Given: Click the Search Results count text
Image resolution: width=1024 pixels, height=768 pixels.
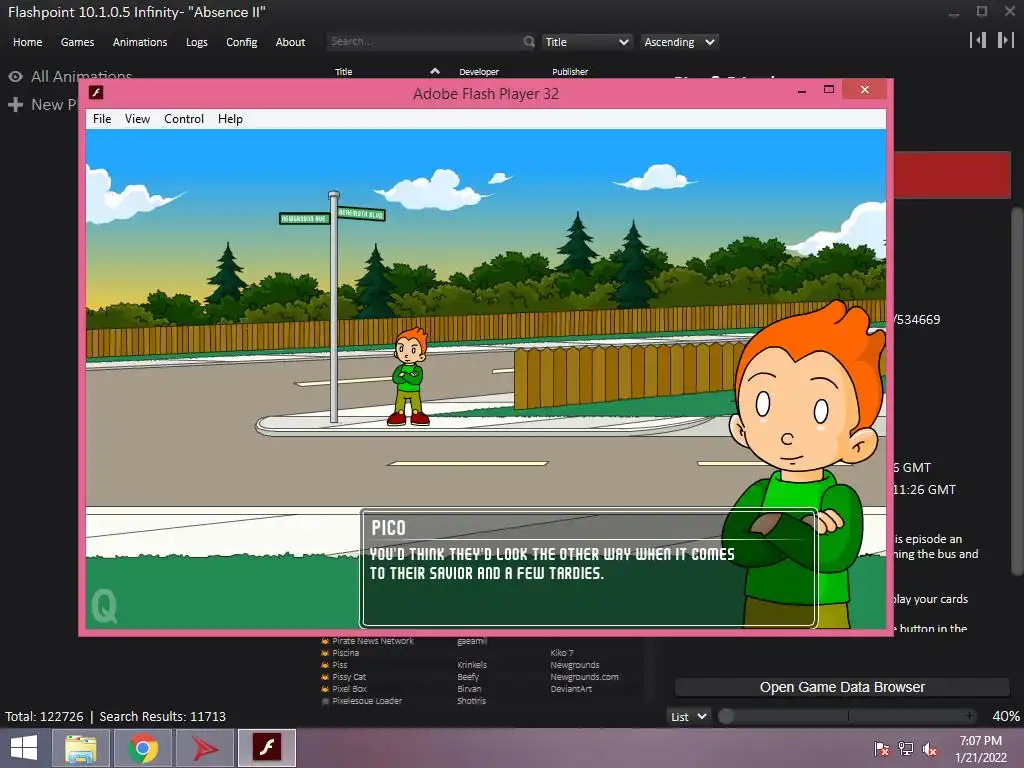Looking at the screenshot, I should (x=163, y=716).
